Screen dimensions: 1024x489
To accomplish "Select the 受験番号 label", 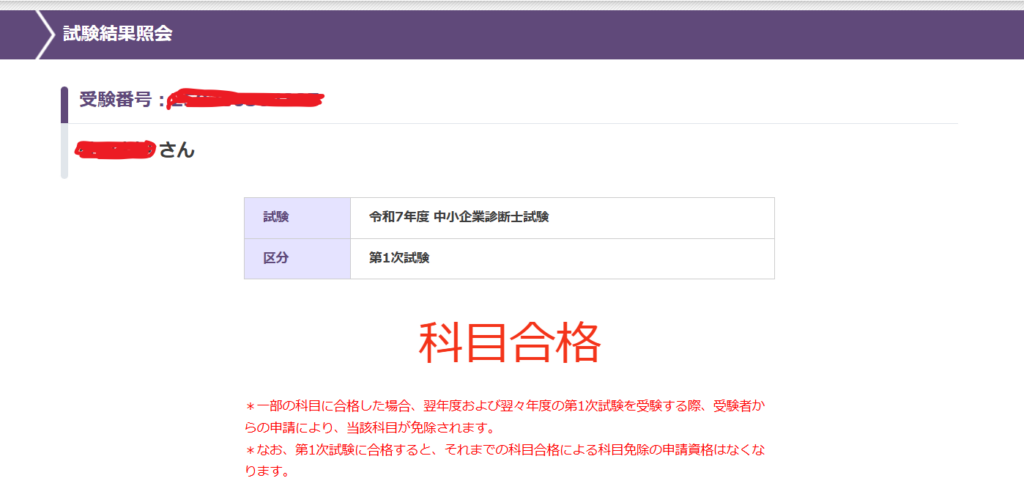I will point(115,99).
